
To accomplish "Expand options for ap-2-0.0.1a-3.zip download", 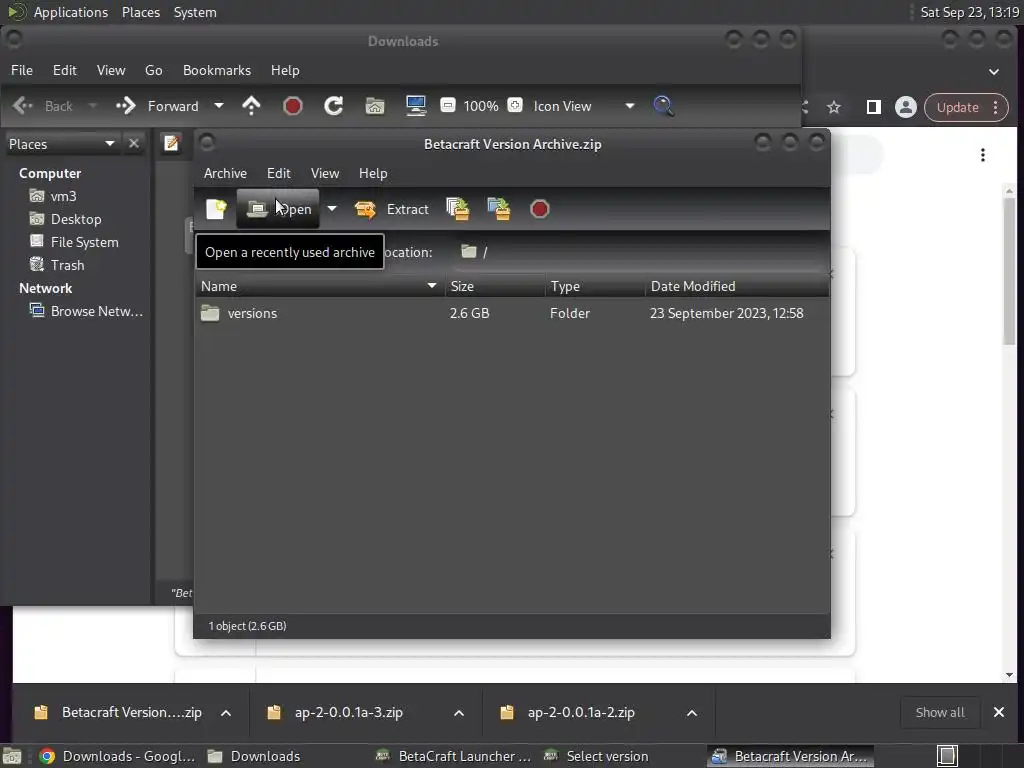I will [x=459, y=712].
